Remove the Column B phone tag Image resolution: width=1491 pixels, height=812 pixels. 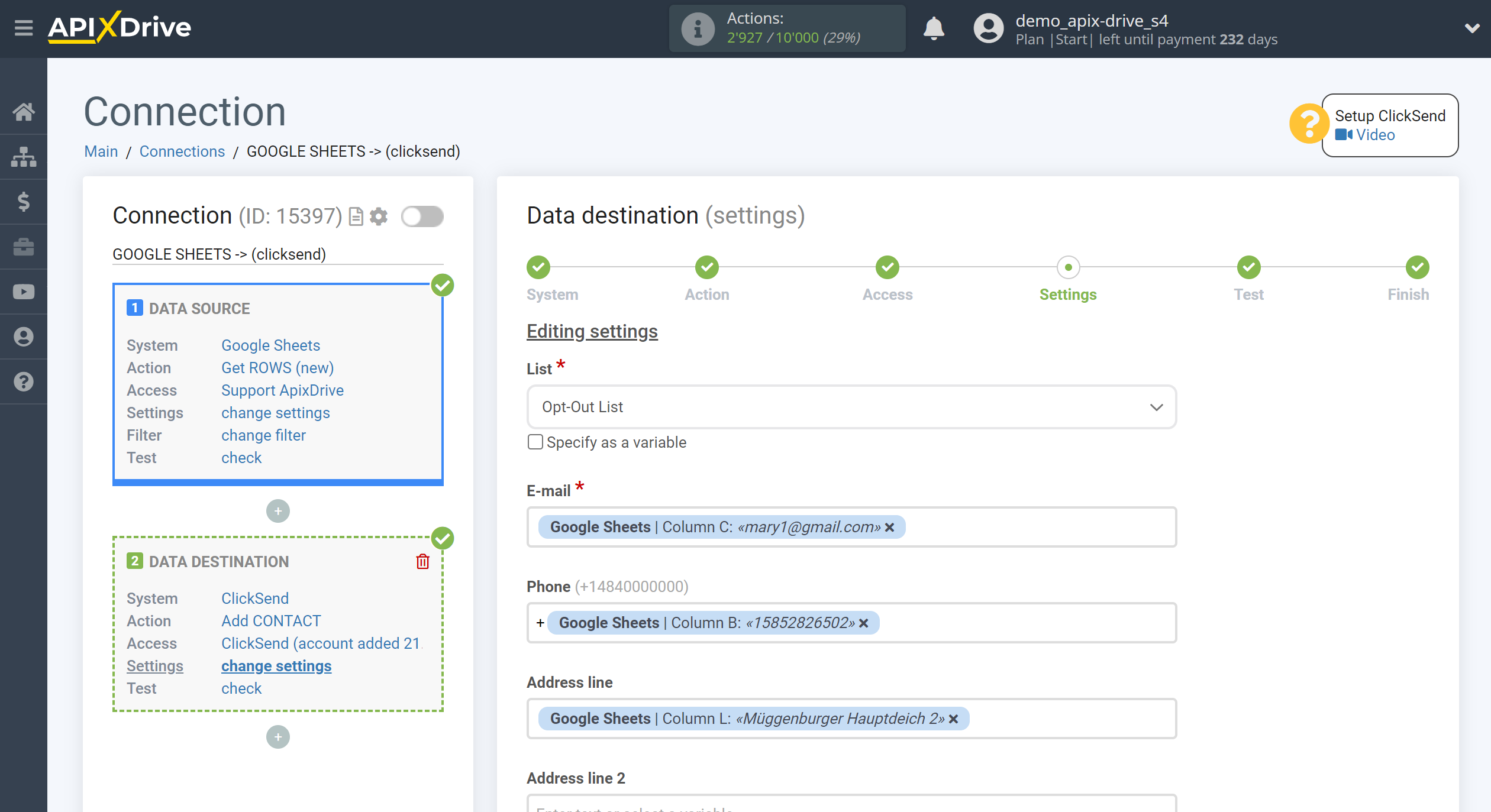tap(864, 623)
